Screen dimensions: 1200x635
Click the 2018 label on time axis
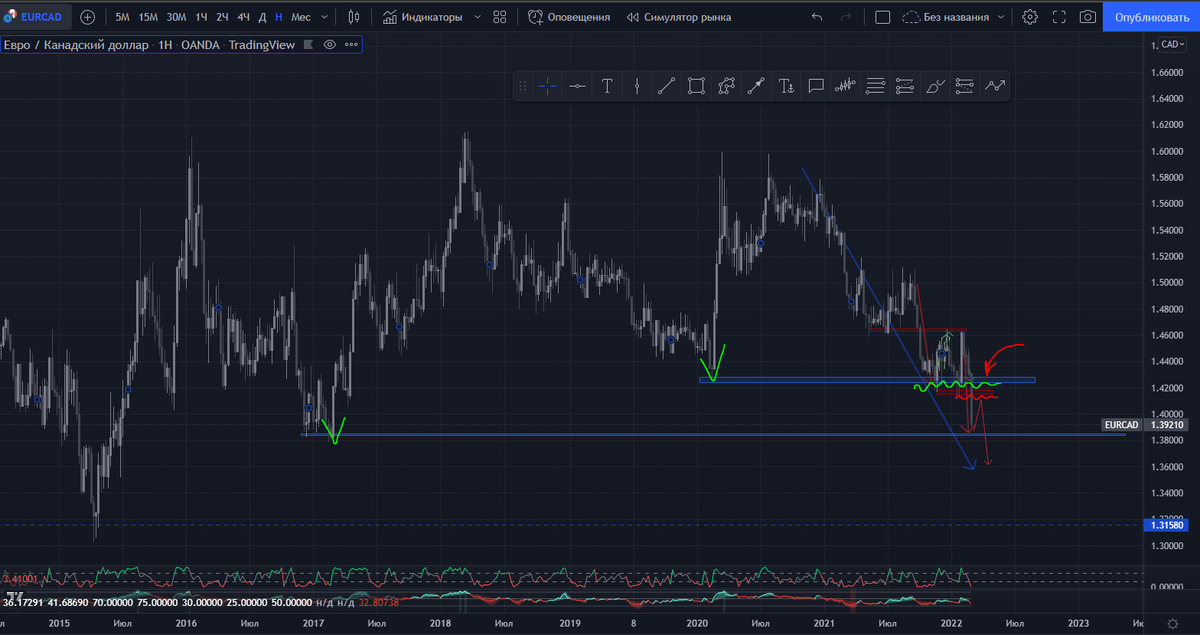click(x=440, y=623)
